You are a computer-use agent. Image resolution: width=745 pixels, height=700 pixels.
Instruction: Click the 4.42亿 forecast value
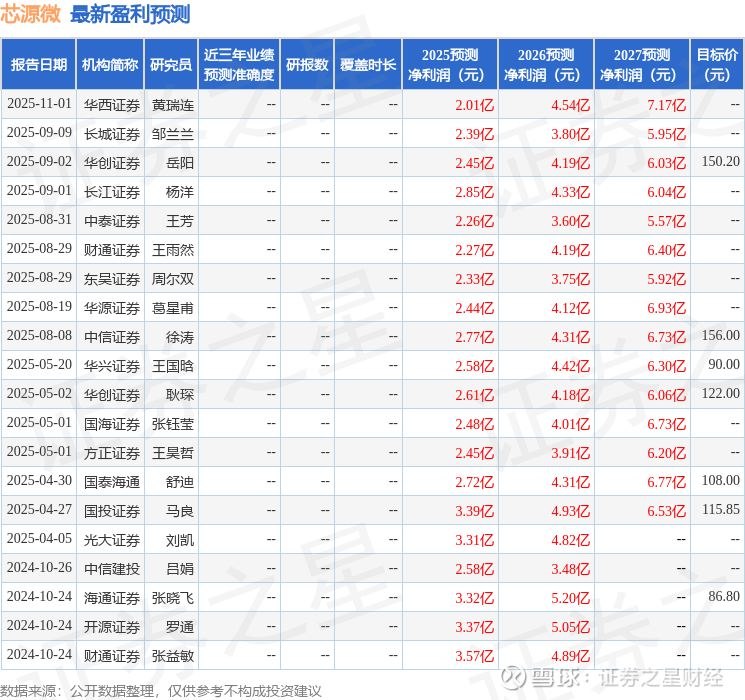coord(570,366)
